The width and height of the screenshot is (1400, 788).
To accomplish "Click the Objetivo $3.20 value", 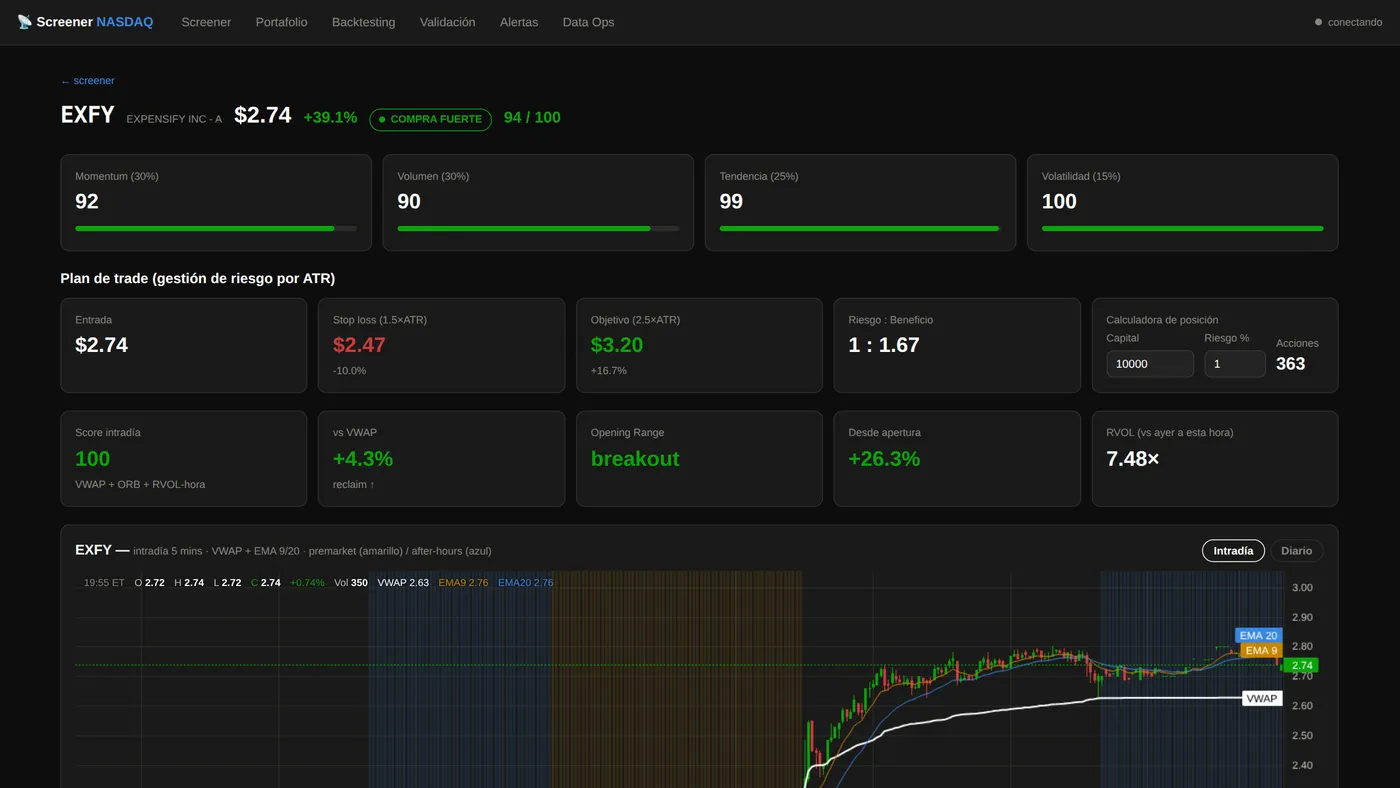I will click(x=617, y=345).
